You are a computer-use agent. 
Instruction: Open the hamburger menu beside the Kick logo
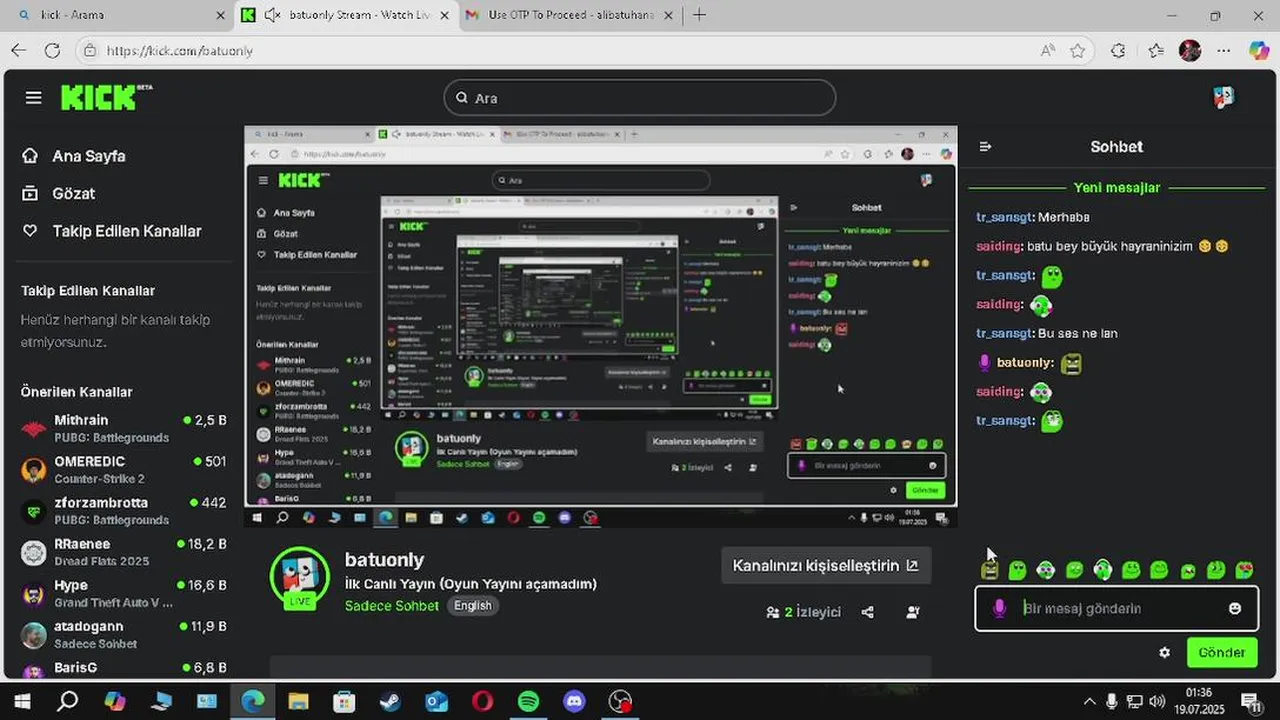[x=34, y=97]
